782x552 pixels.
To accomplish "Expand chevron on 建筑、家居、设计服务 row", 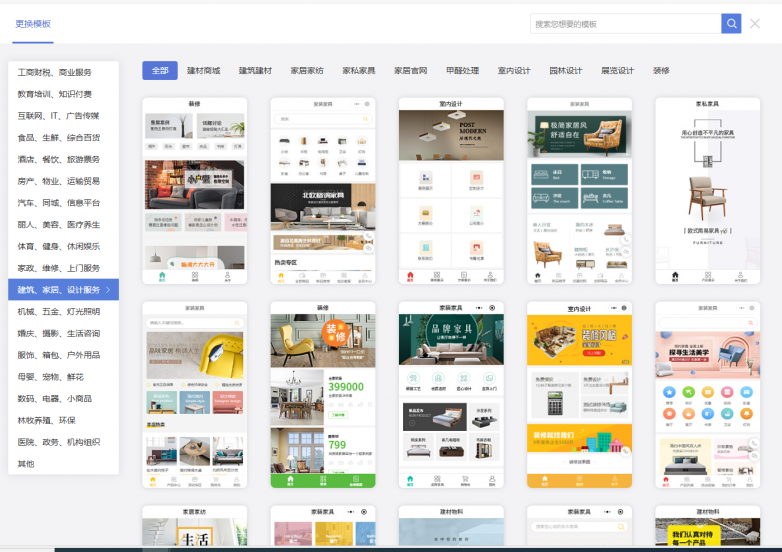I will 108,290.
